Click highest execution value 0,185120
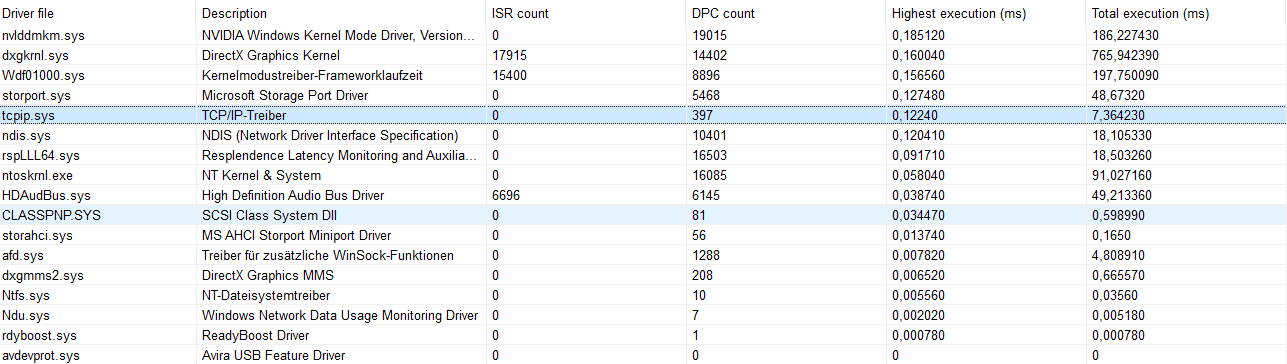1287x364 pixels. pos(919,35)
